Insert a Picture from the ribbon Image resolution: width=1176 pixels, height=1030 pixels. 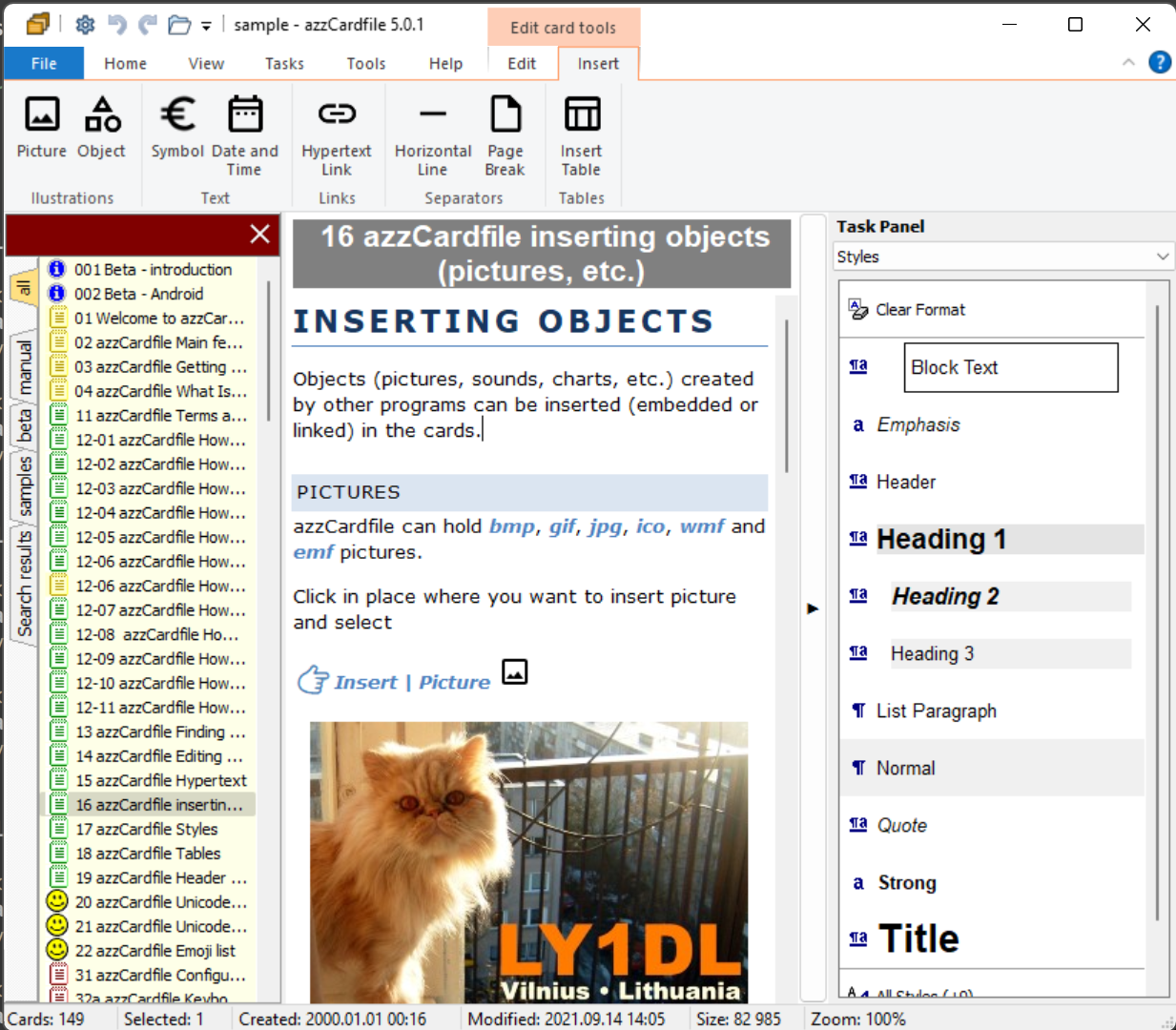41,127
